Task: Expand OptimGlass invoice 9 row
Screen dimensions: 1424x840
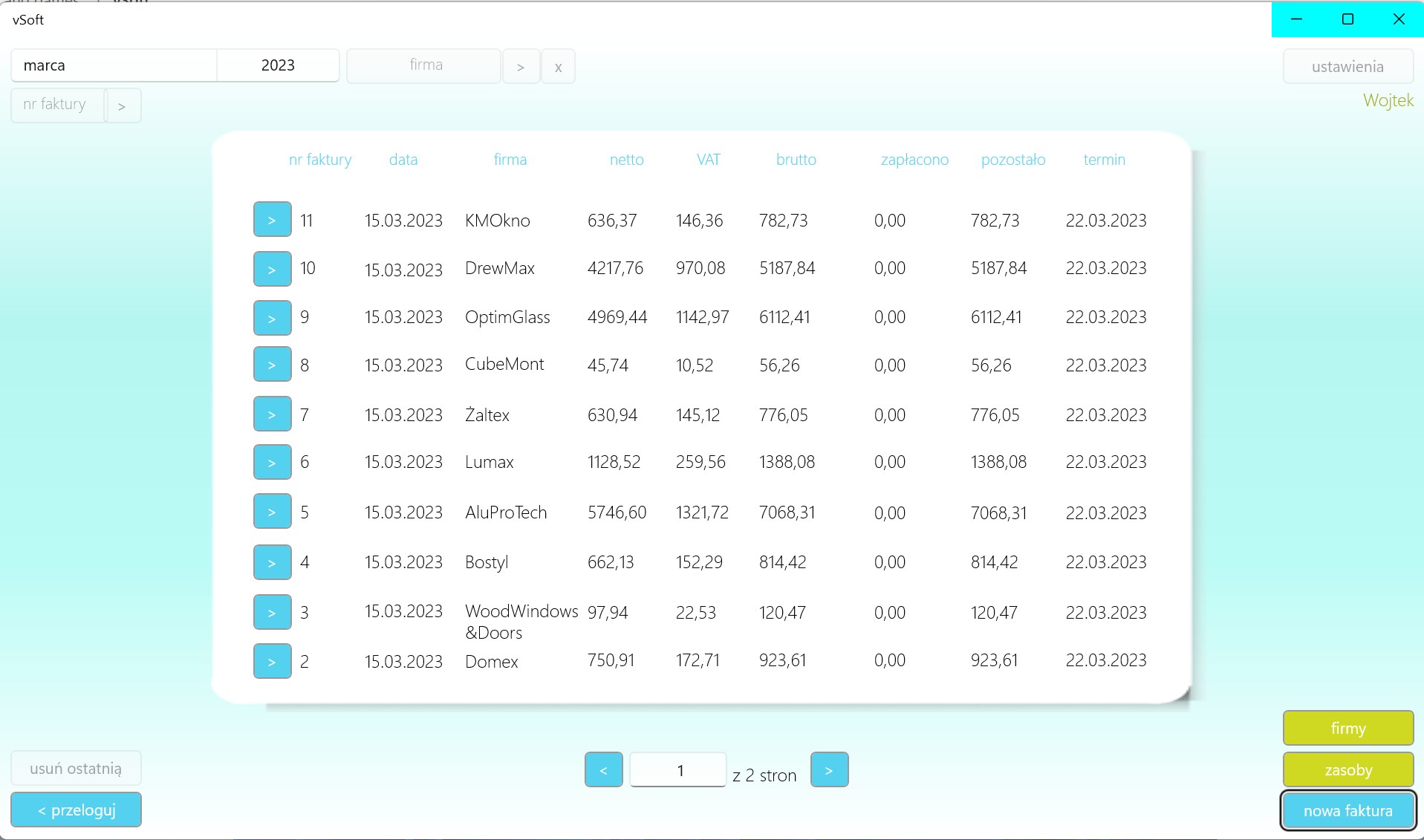Action: tap(272, 317)
